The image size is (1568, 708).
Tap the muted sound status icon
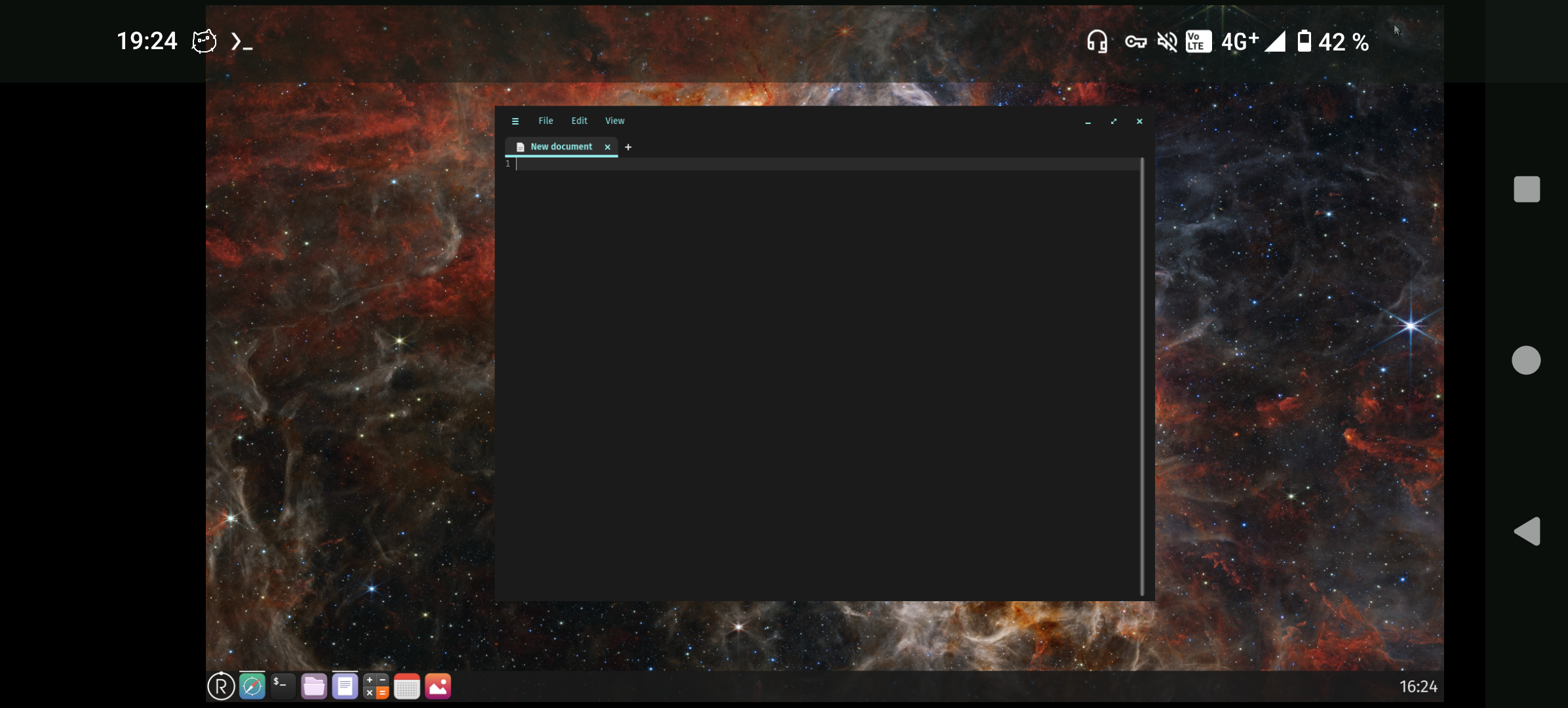(1167, 42)
